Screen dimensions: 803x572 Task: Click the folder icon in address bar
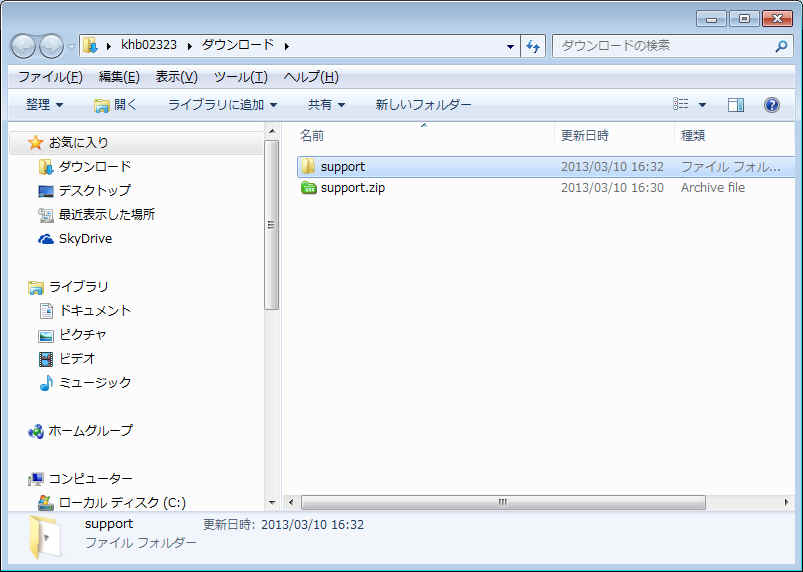click(90, 46)
